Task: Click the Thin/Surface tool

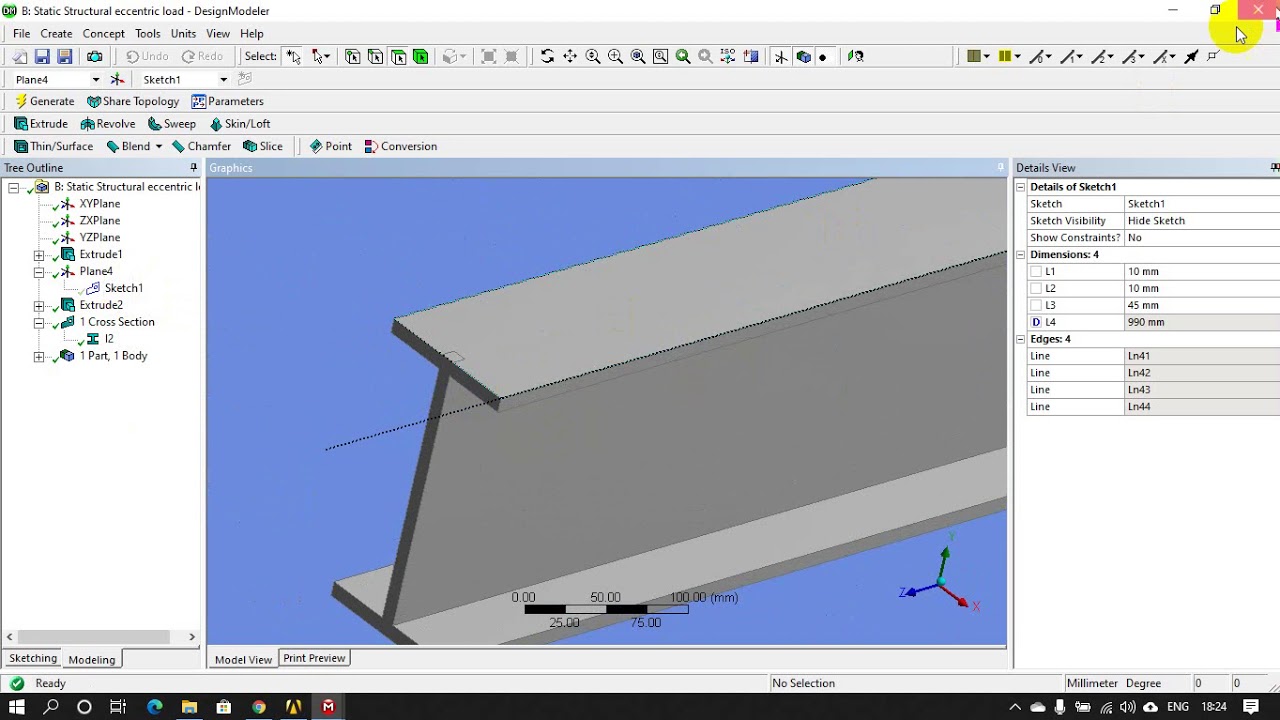Action: [x=53, y=146]
